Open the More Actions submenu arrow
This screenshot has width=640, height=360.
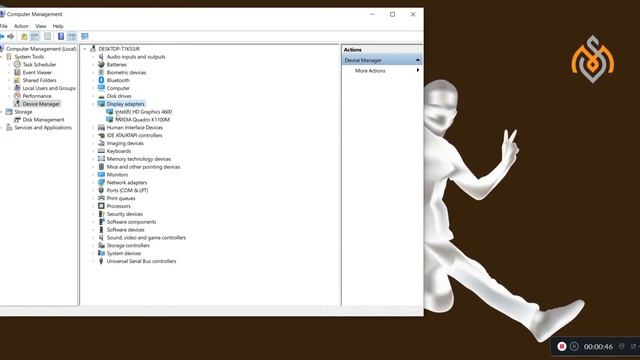418,71
